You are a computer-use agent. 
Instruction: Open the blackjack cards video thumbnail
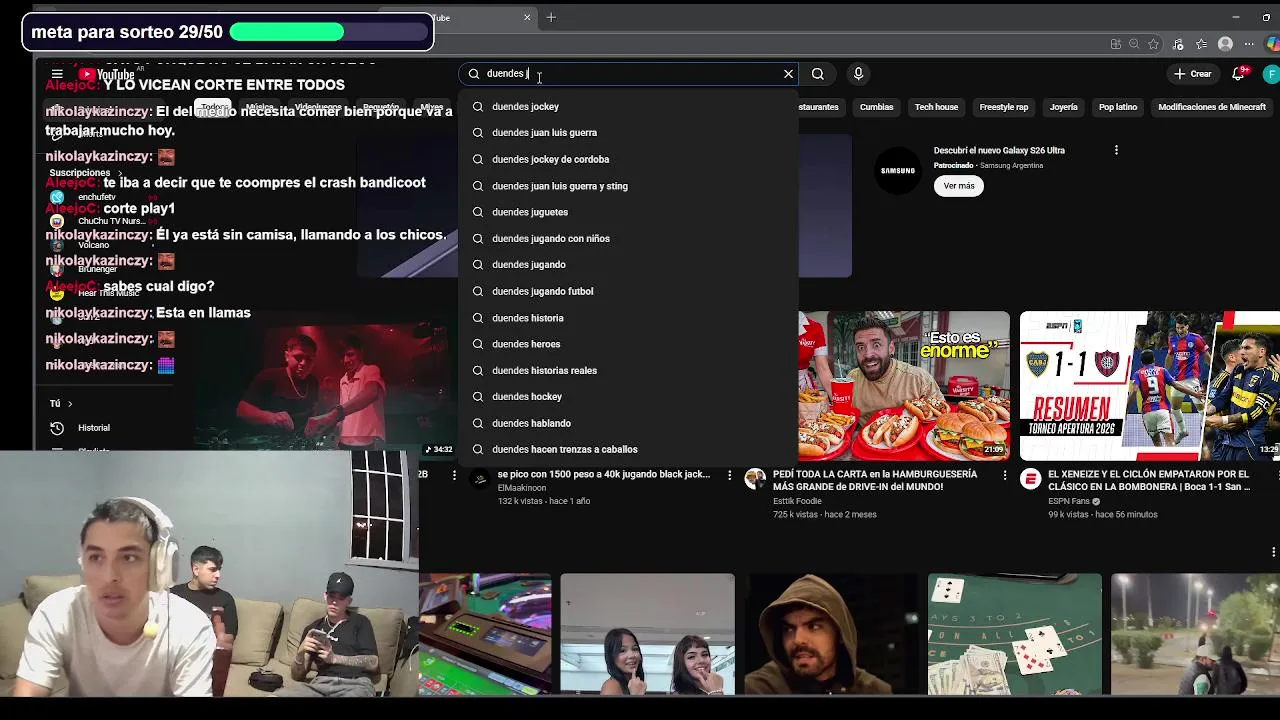(1014, 634)
